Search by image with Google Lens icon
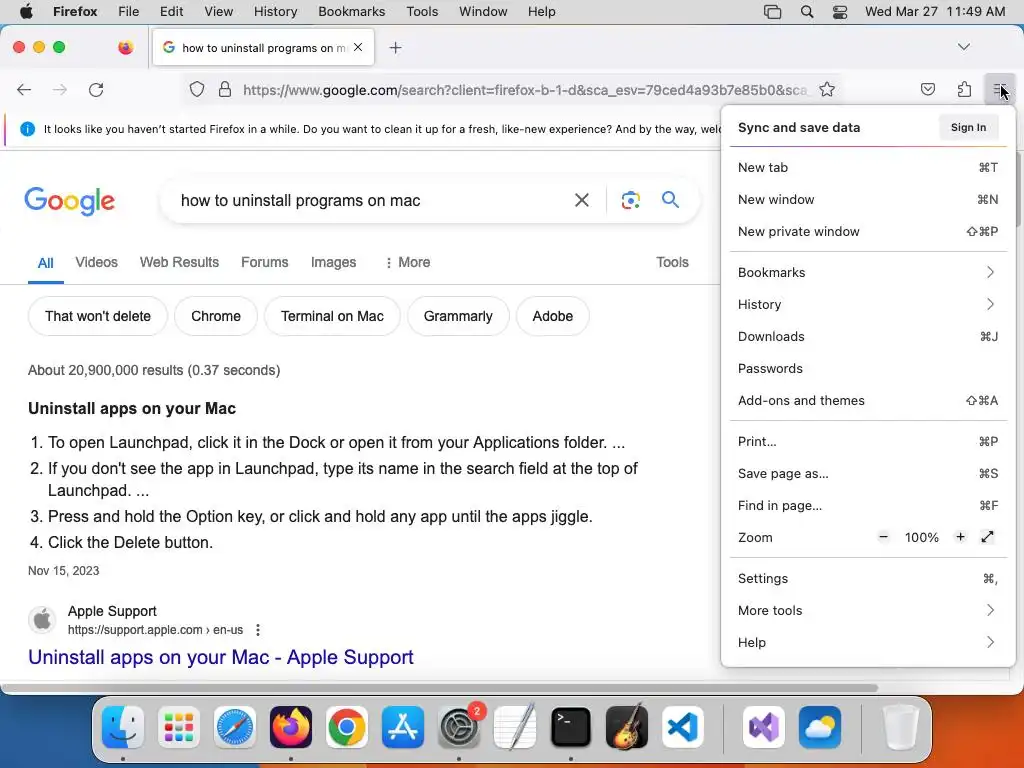 click(630, 200)
